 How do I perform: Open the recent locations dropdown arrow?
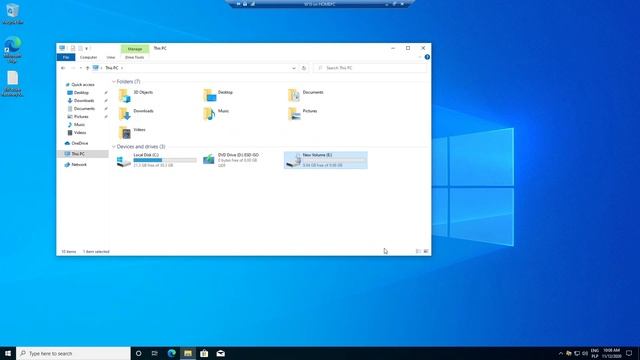click(x=81, y=68)
